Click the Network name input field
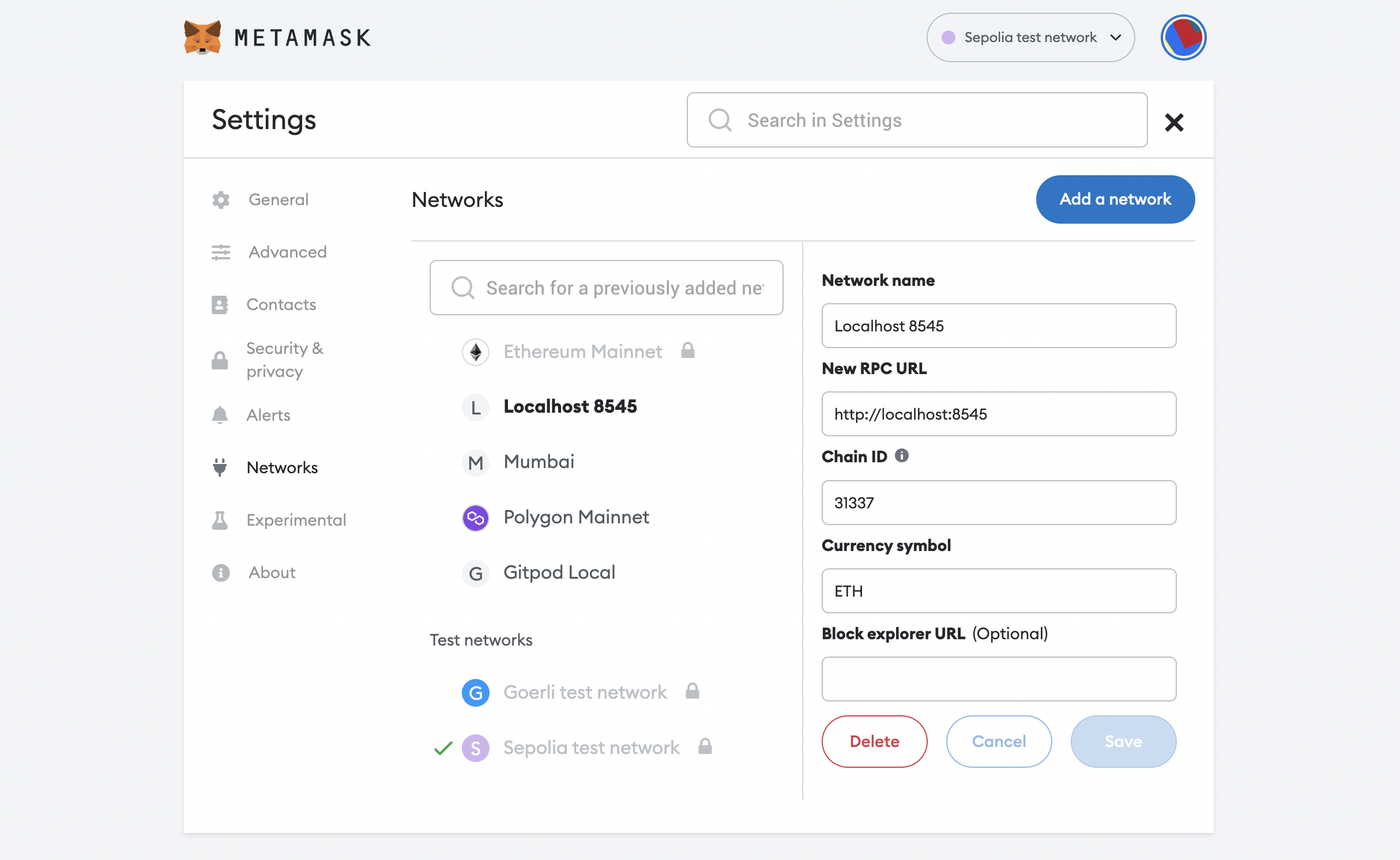This screenshot has height=860, width=1400. click(x=999, y=325)
